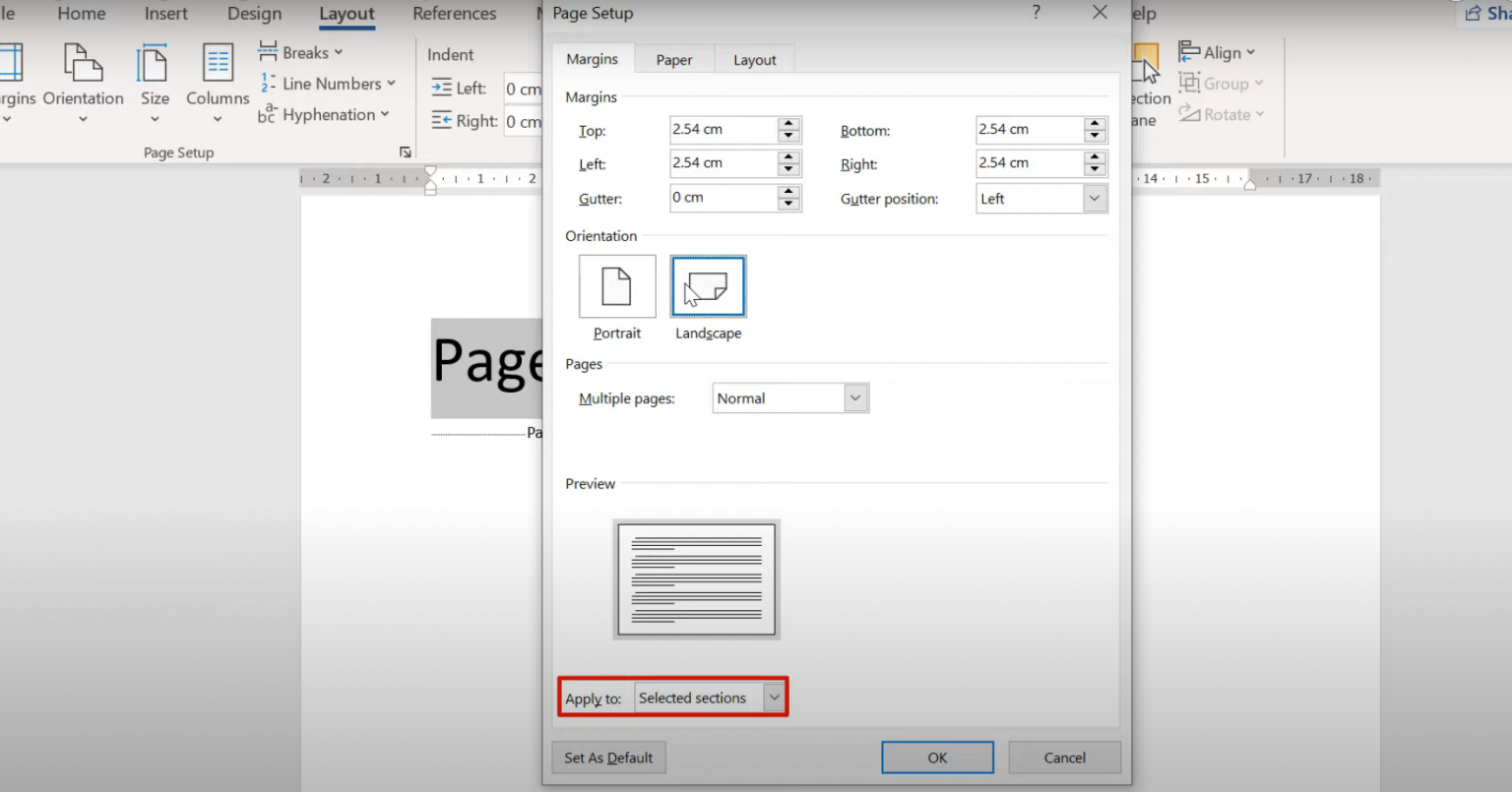Open the References ribbon tab

[454, 14]
